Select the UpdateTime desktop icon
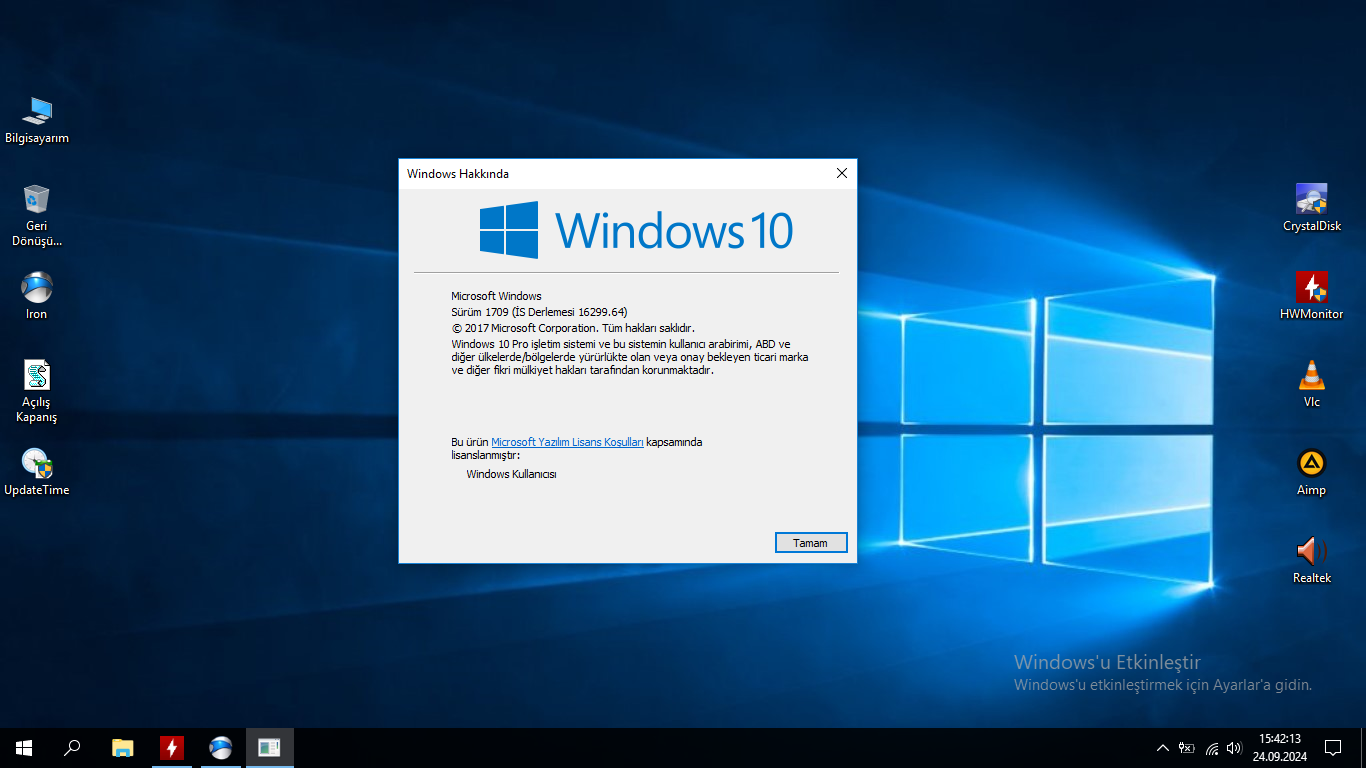This screenshot has width=1366, height=768. pos(37,472)
